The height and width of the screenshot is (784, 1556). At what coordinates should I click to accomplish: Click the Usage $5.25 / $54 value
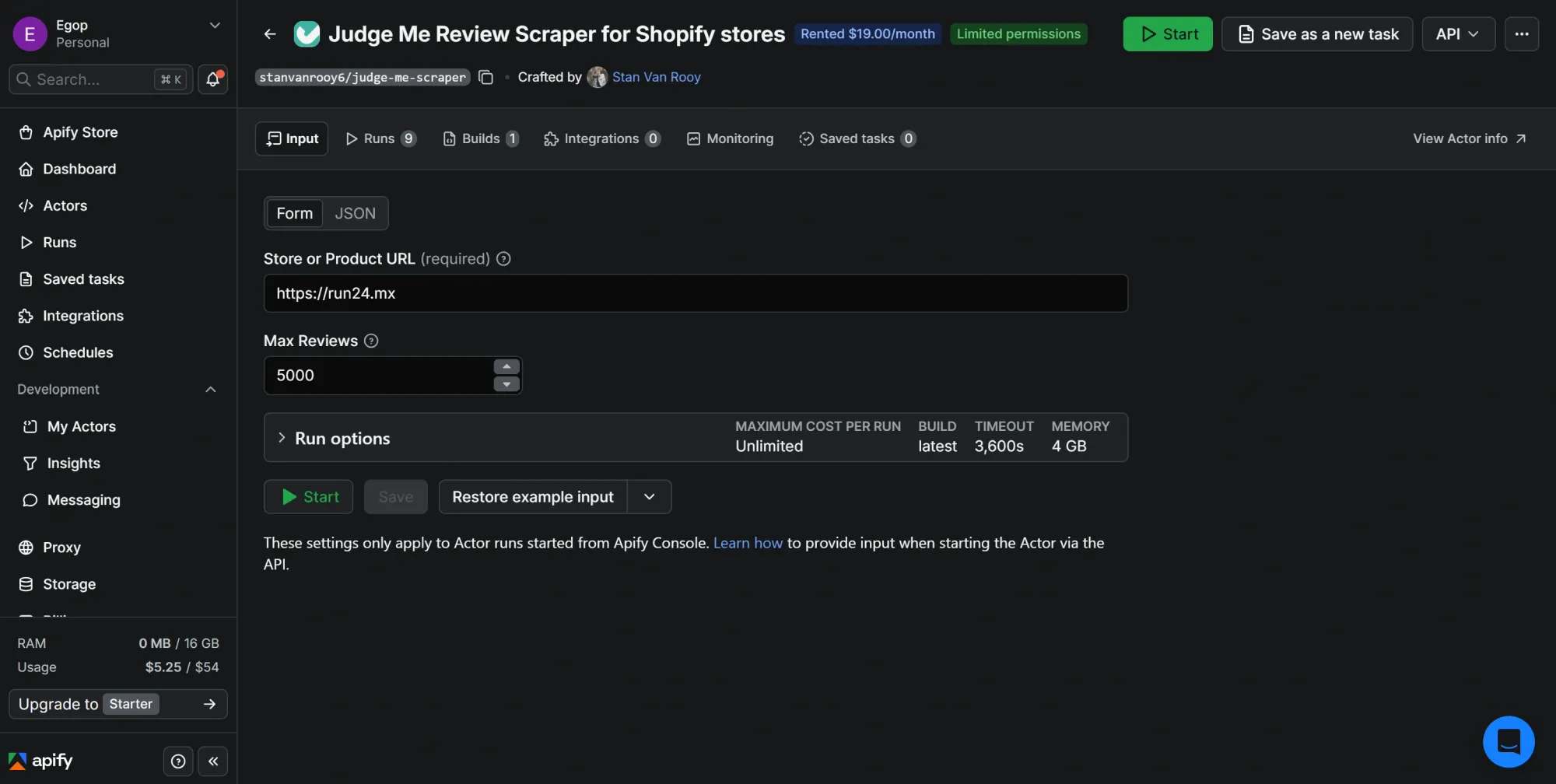(181, 667)
